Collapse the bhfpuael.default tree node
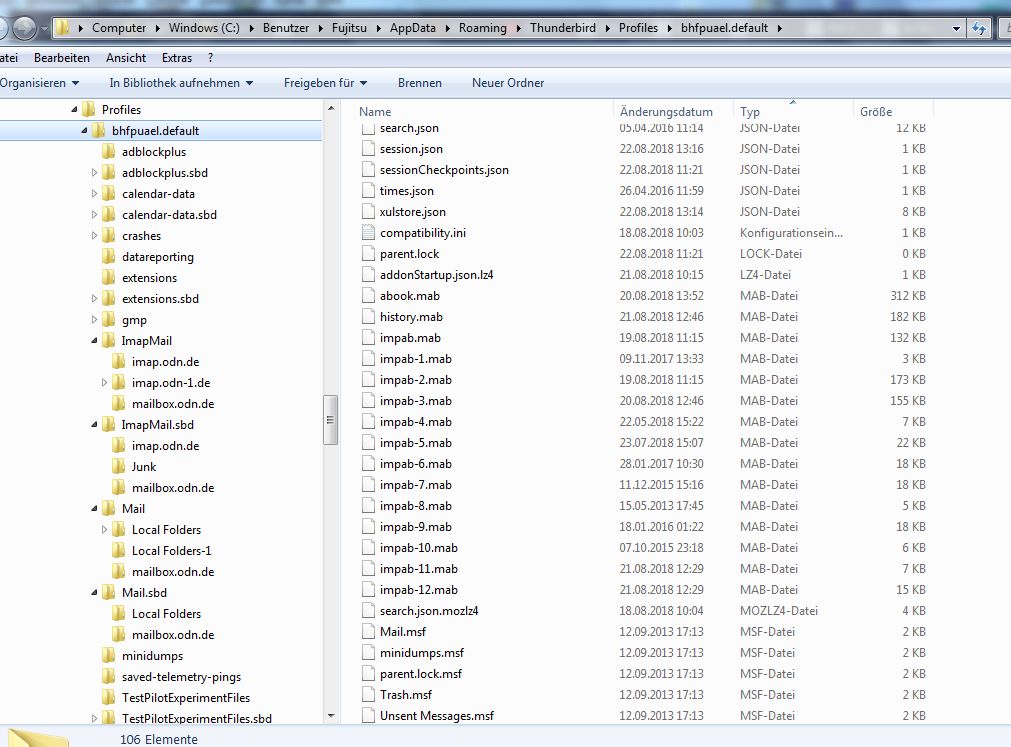 pos(84,131)
